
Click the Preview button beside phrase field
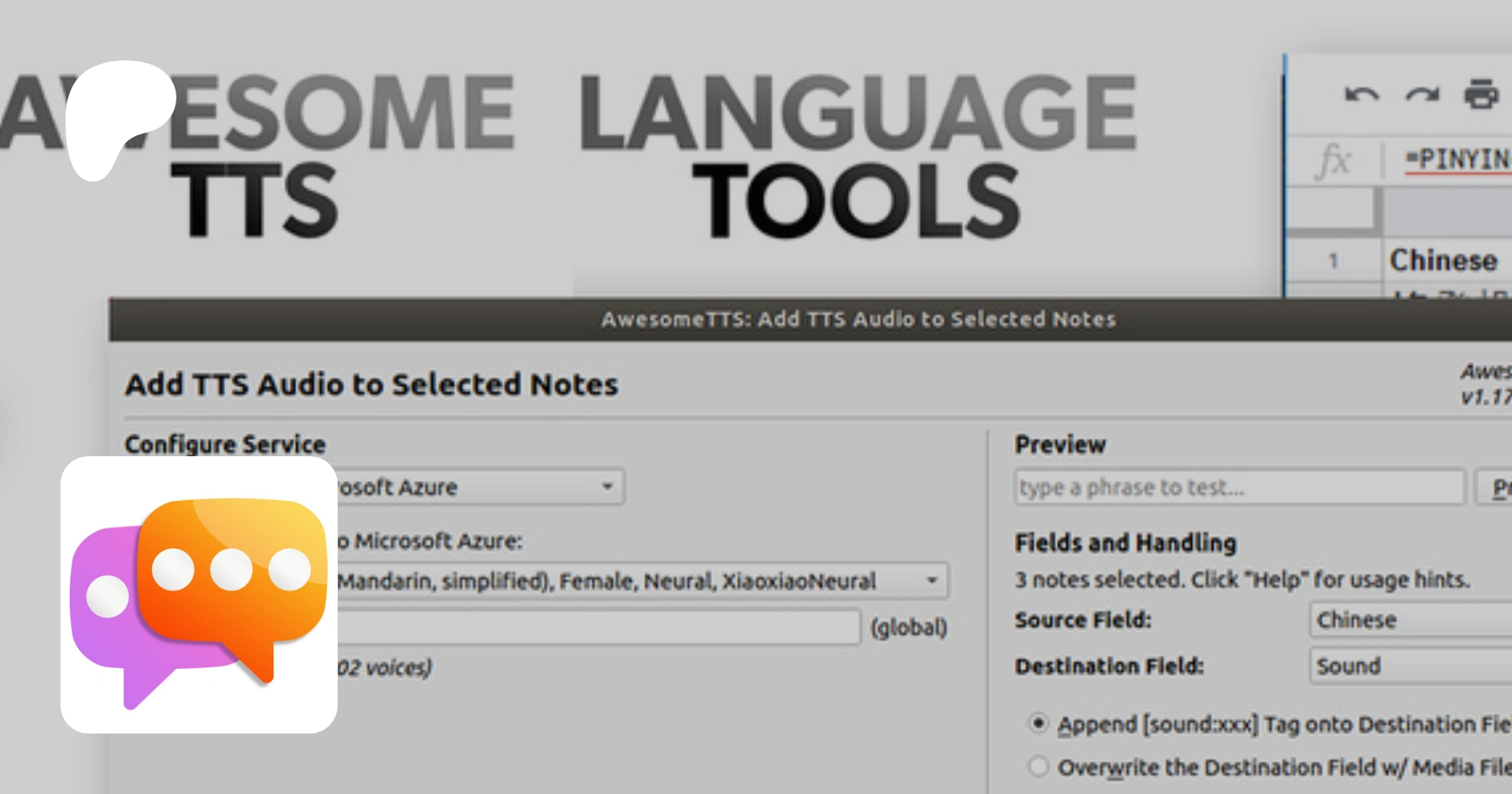[x=1495, y=487]
